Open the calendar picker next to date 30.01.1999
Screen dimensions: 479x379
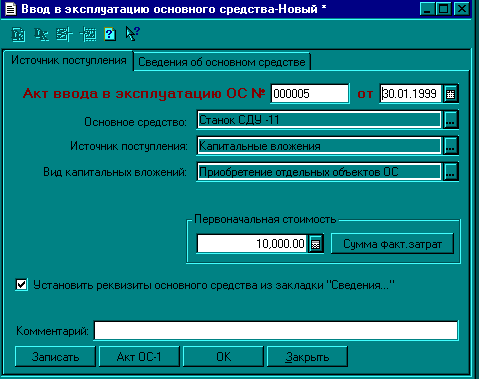[x=450, y=93]
